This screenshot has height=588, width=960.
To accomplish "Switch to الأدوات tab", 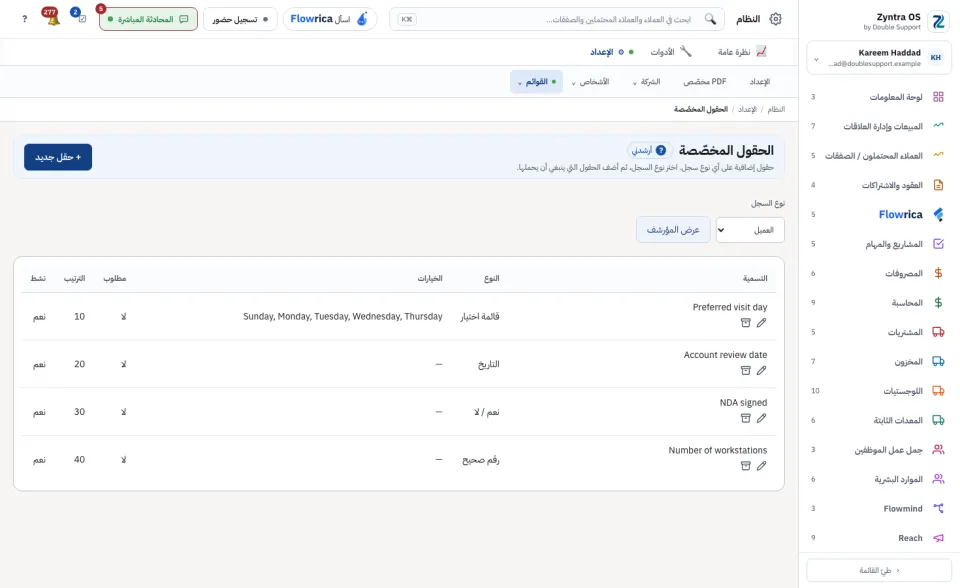I will click(x=670, y=52).
